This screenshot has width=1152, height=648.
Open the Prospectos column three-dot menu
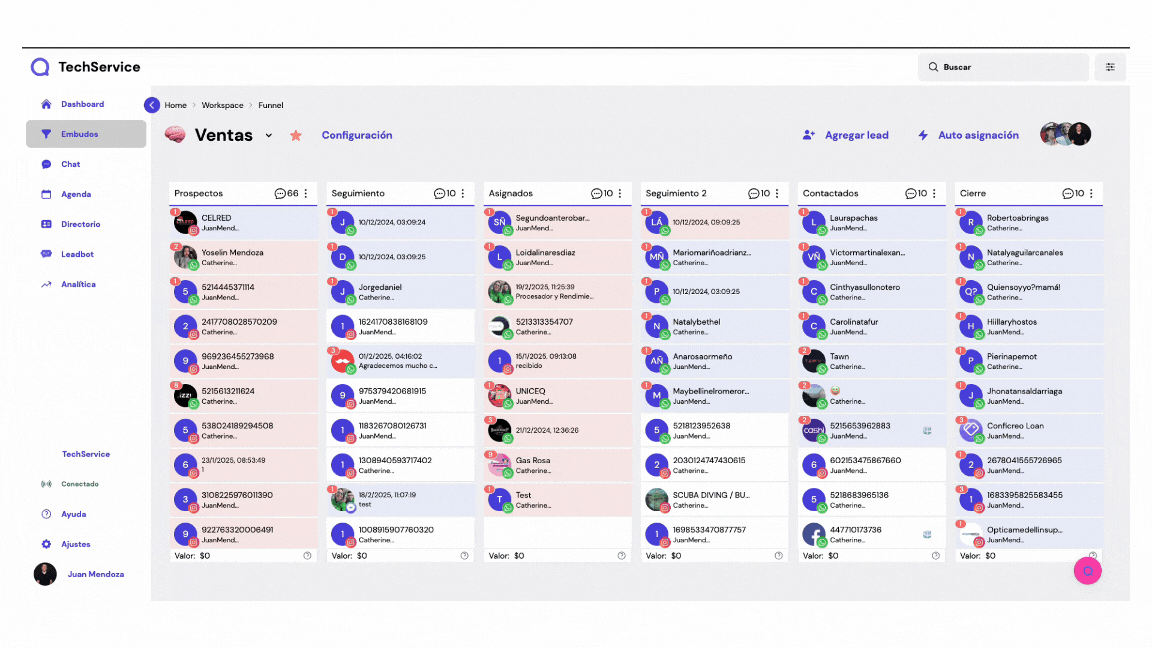(x=306, y=193)
